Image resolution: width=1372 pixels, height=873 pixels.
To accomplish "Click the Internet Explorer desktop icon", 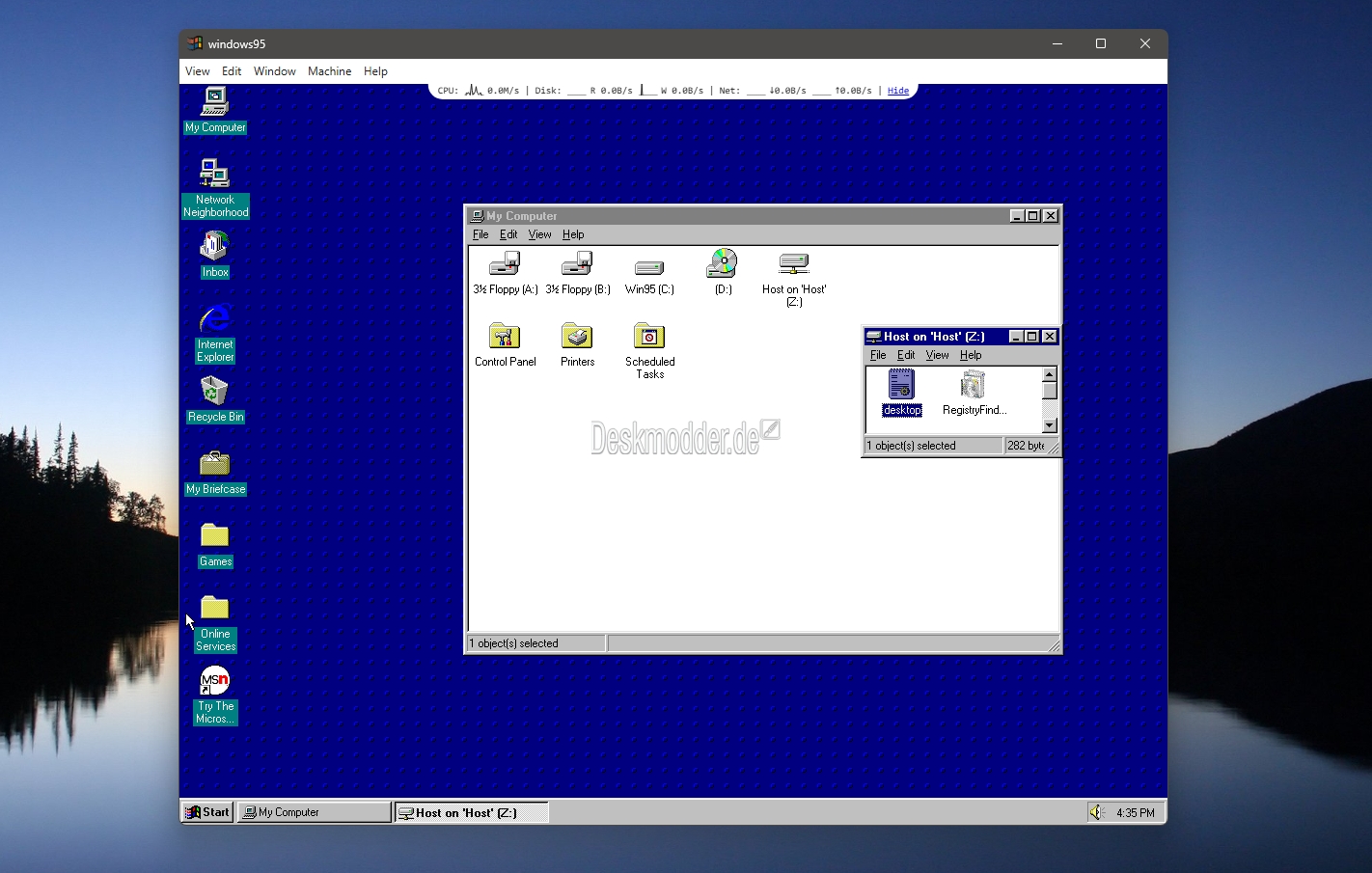I will tap(214, 319).
